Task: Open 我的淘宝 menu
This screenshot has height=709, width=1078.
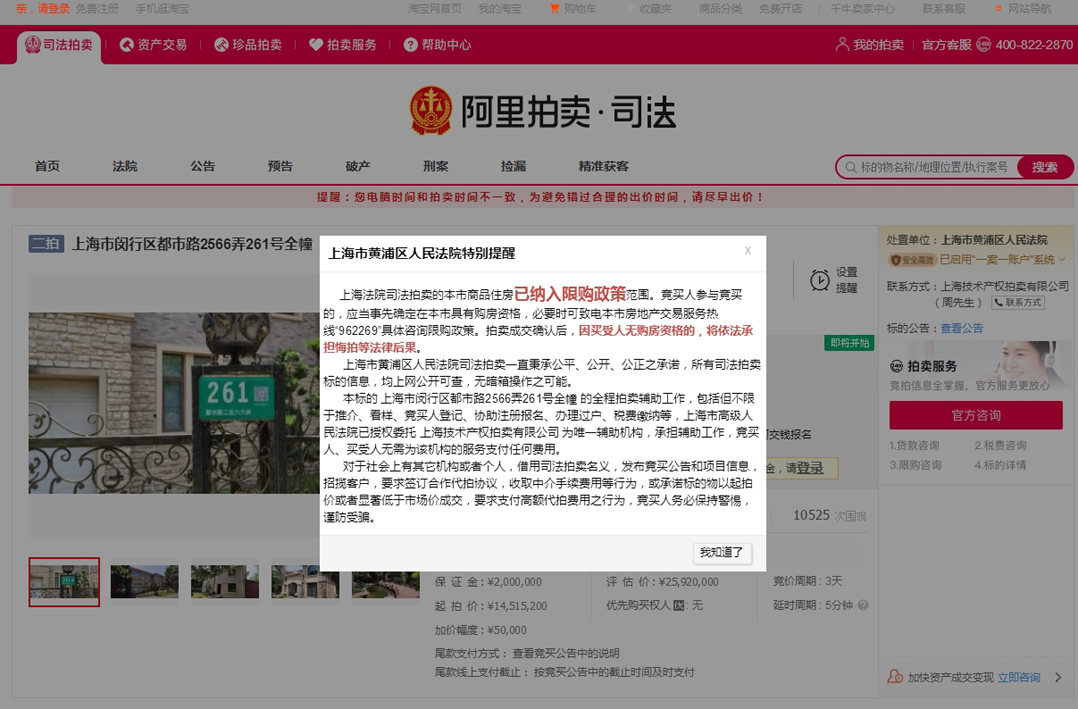Action: click(500, 8)
